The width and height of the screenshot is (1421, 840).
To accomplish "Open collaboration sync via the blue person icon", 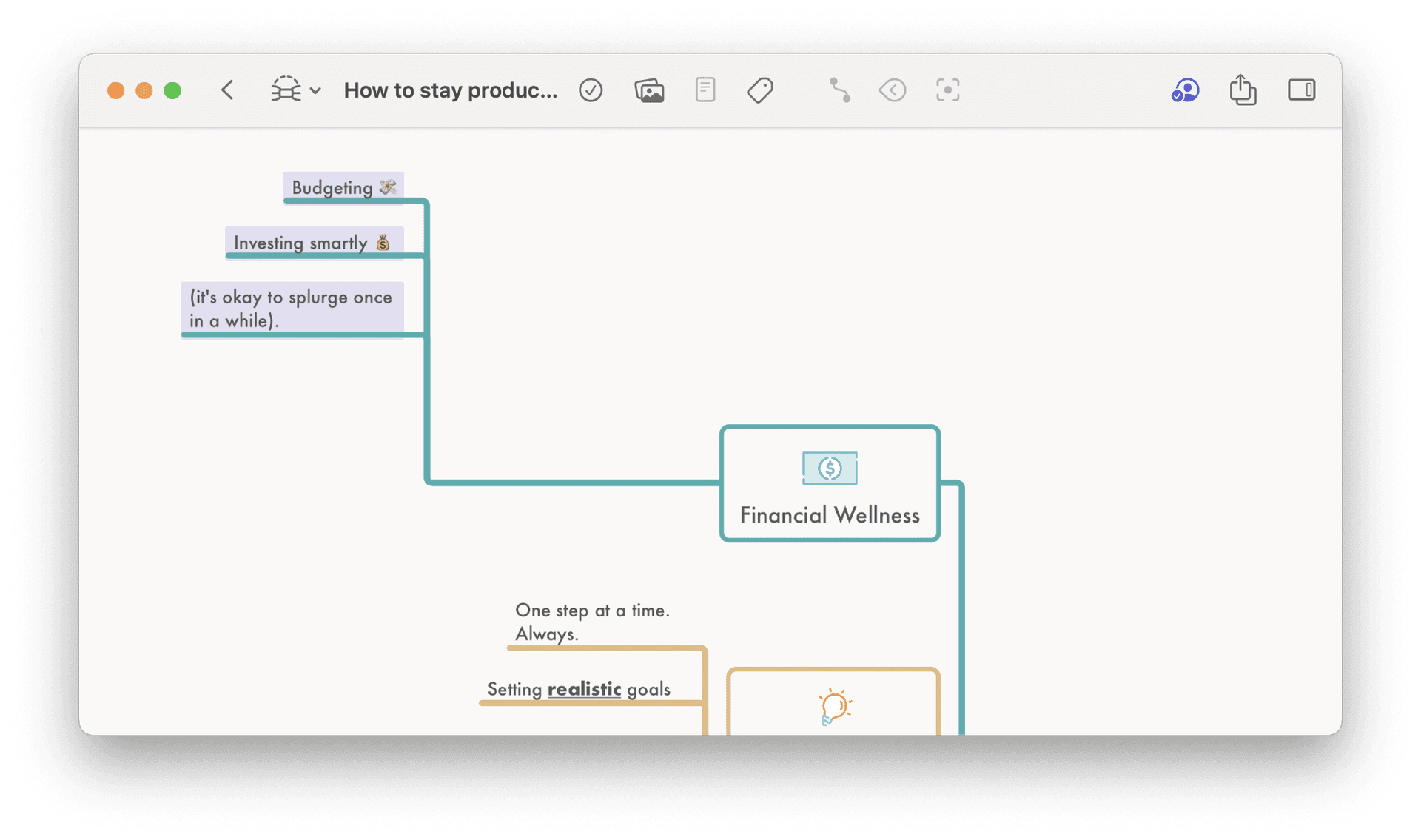I will (x=1185, y=90).
